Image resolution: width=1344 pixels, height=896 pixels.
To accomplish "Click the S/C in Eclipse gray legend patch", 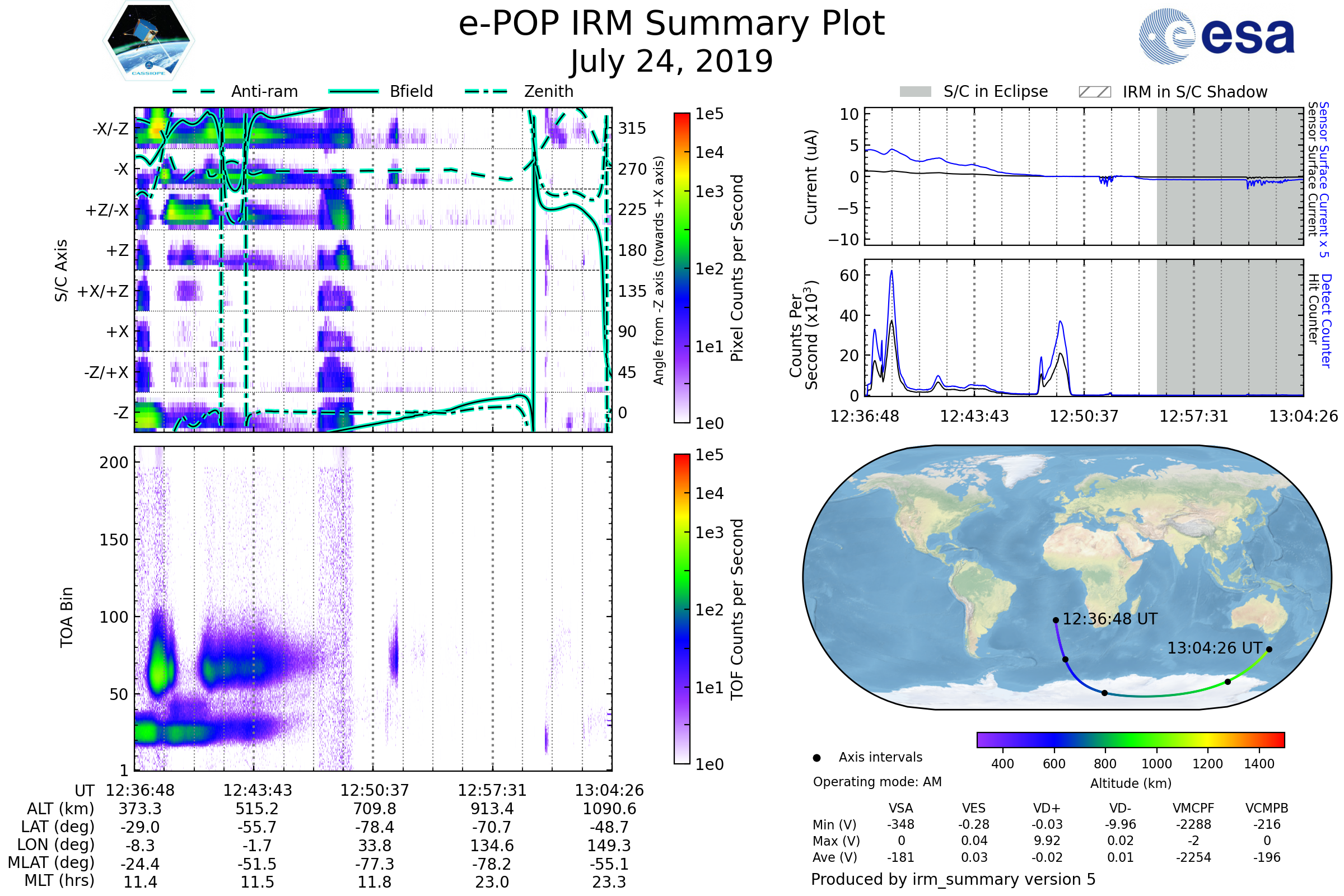I will tap(916, 92).
